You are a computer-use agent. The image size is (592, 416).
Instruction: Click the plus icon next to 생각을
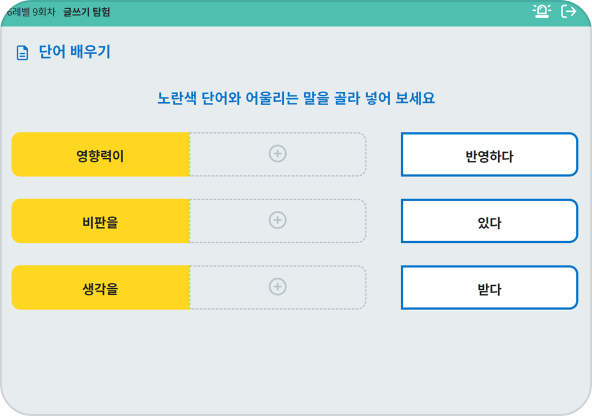[278, 287]
